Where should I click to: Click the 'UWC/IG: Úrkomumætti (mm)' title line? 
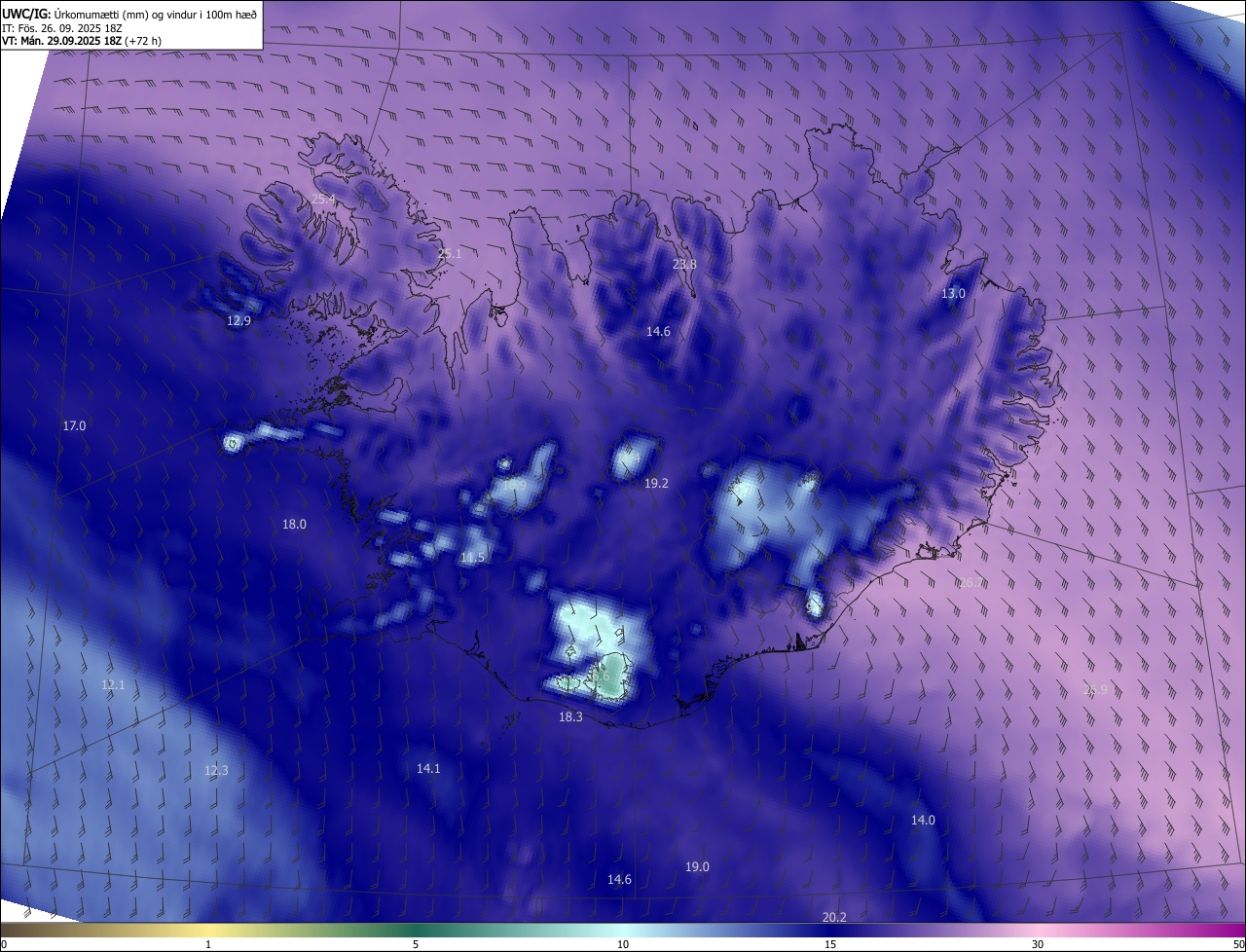(x=129, y=13)
